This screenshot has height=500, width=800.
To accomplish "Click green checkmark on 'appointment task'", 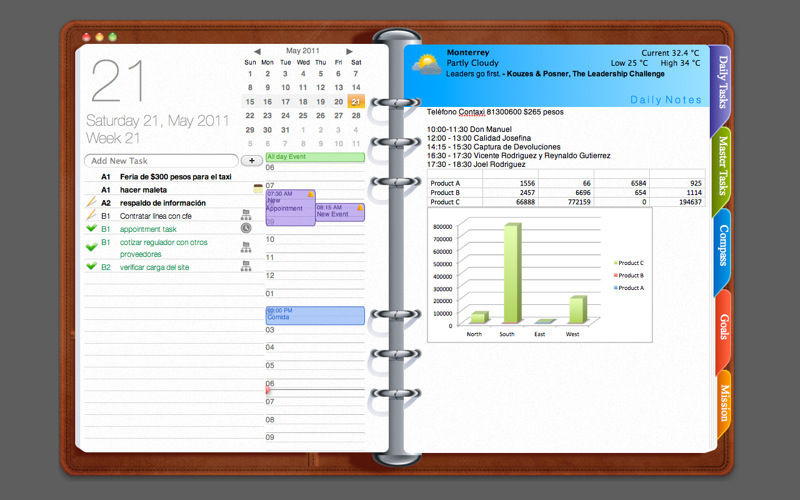I will [x=91, y=228].
